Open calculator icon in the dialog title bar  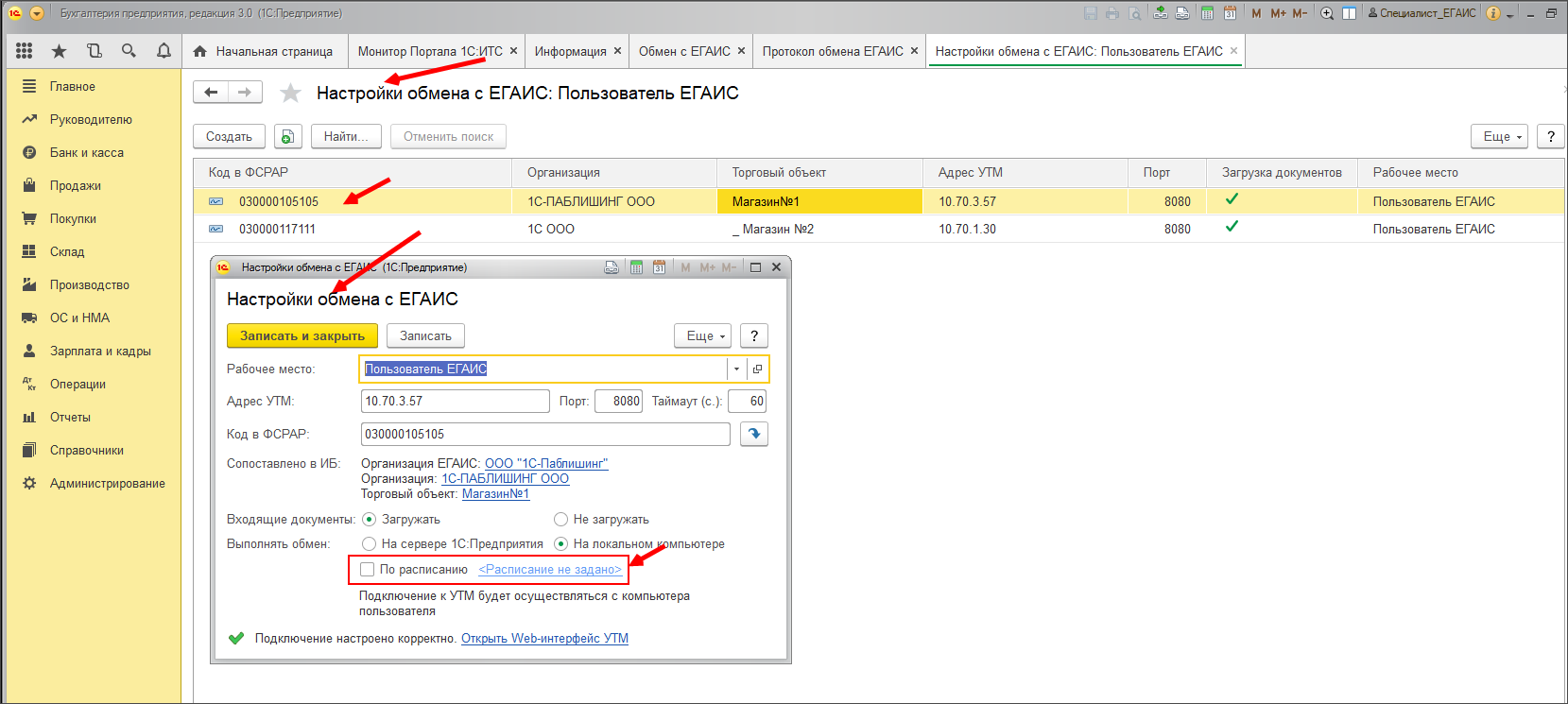[x=636, y=267]
